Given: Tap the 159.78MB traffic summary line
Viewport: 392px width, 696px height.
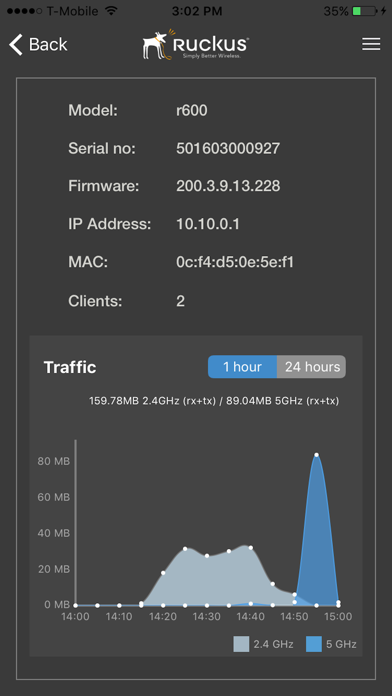Looking at the screenshot, I should point(214,401).
